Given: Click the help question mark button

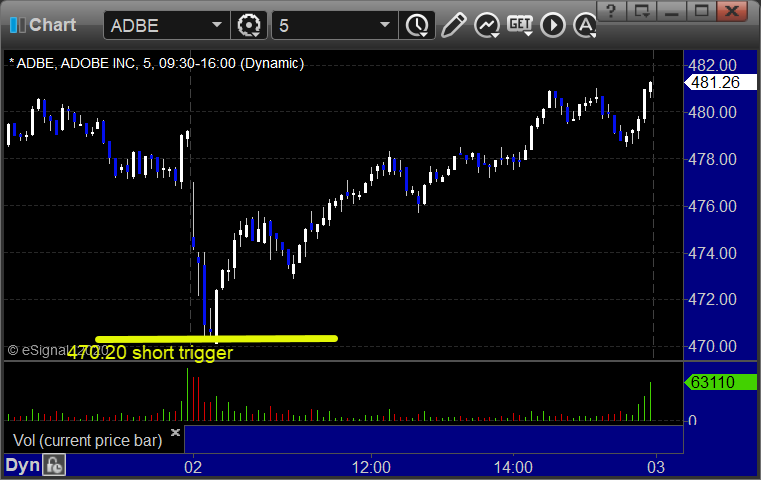Looking at the screenshot, I should (x=612, y=10).
